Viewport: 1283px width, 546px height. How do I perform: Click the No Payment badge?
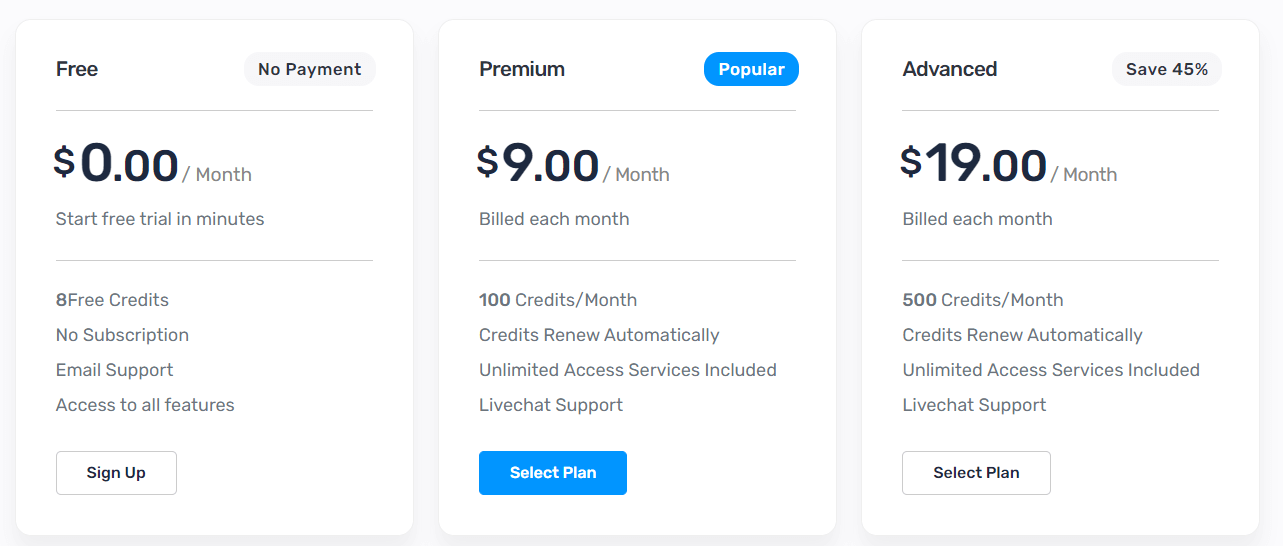point(310,69)
